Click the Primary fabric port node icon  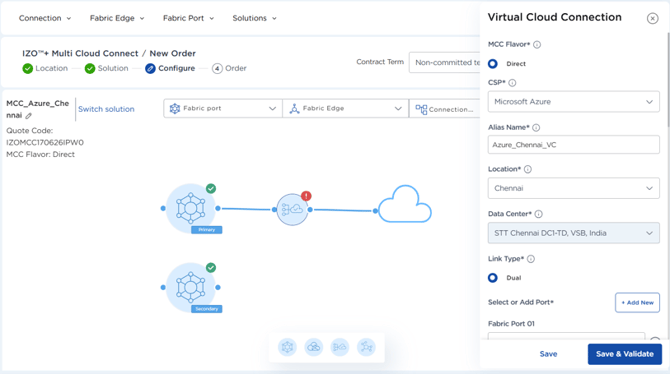pyautogui.click(x=191, y=208)
